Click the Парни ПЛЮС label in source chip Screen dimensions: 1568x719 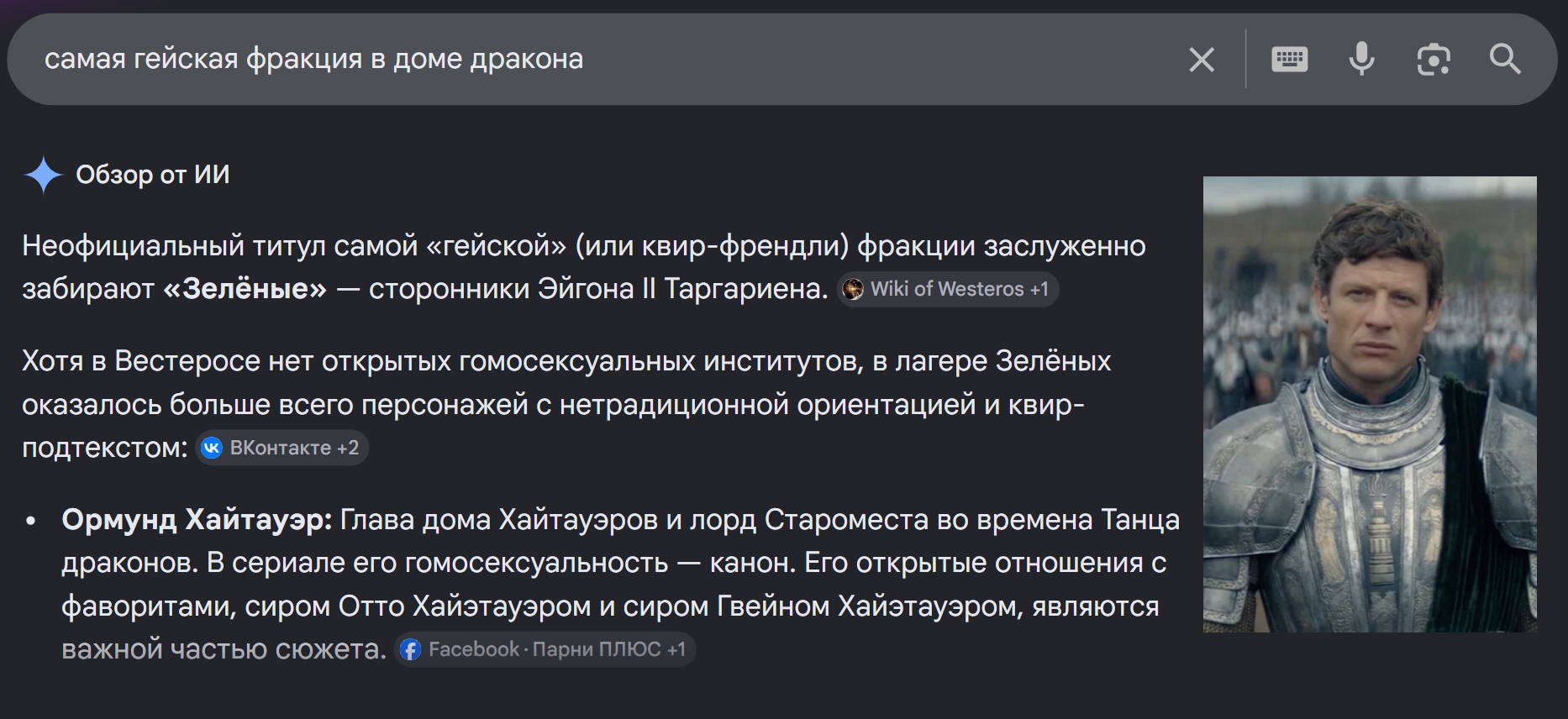[597, 649]
